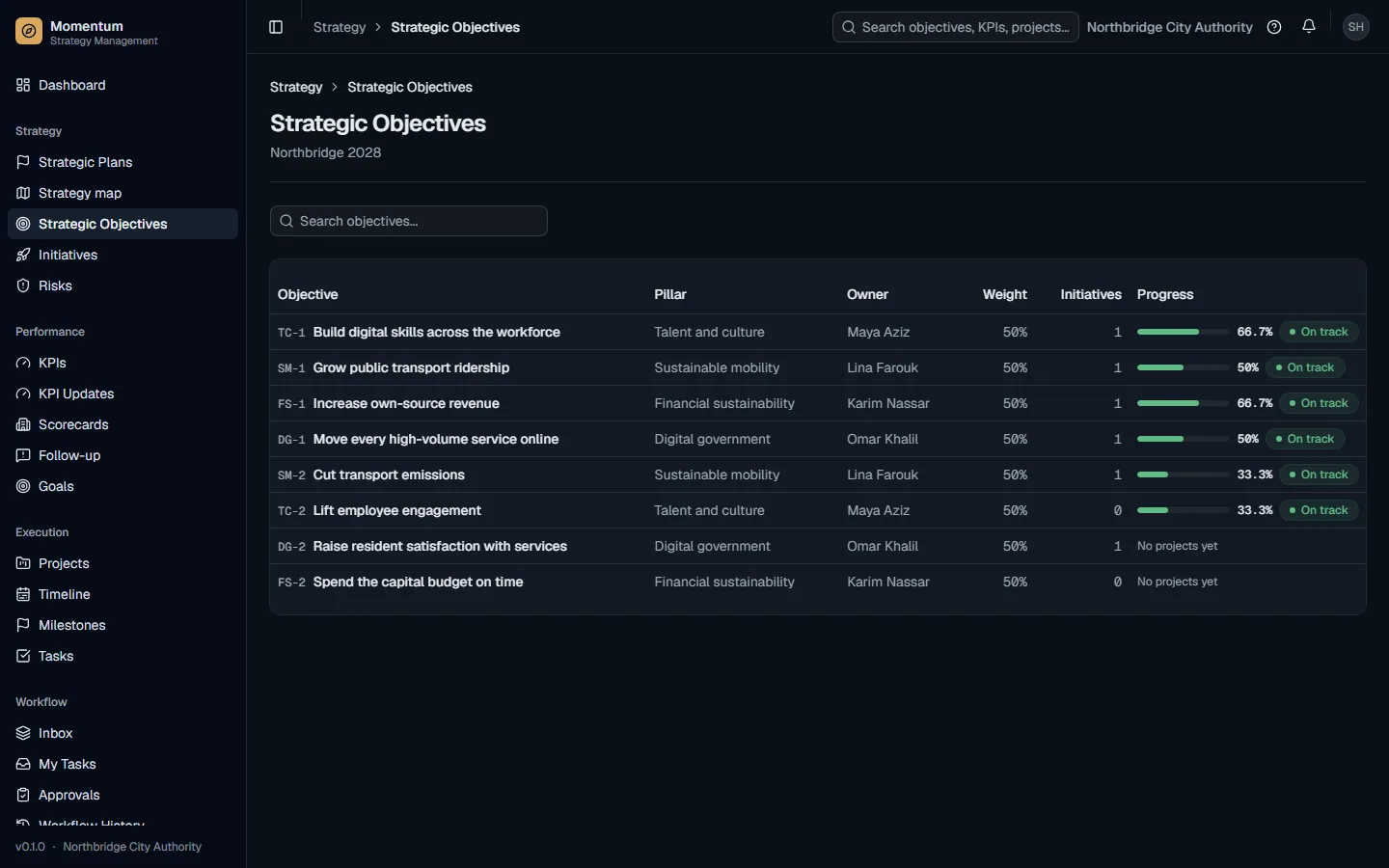Viewport: 1389px width, 868px height.
Task: Open the SH user avatar
Action: click(1356, 27)
